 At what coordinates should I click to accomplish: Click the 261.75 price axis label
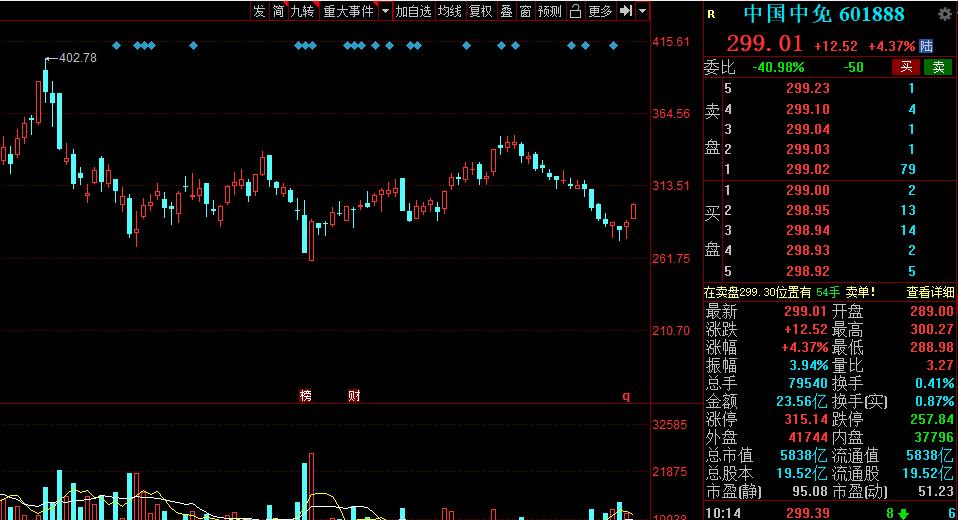671,259
